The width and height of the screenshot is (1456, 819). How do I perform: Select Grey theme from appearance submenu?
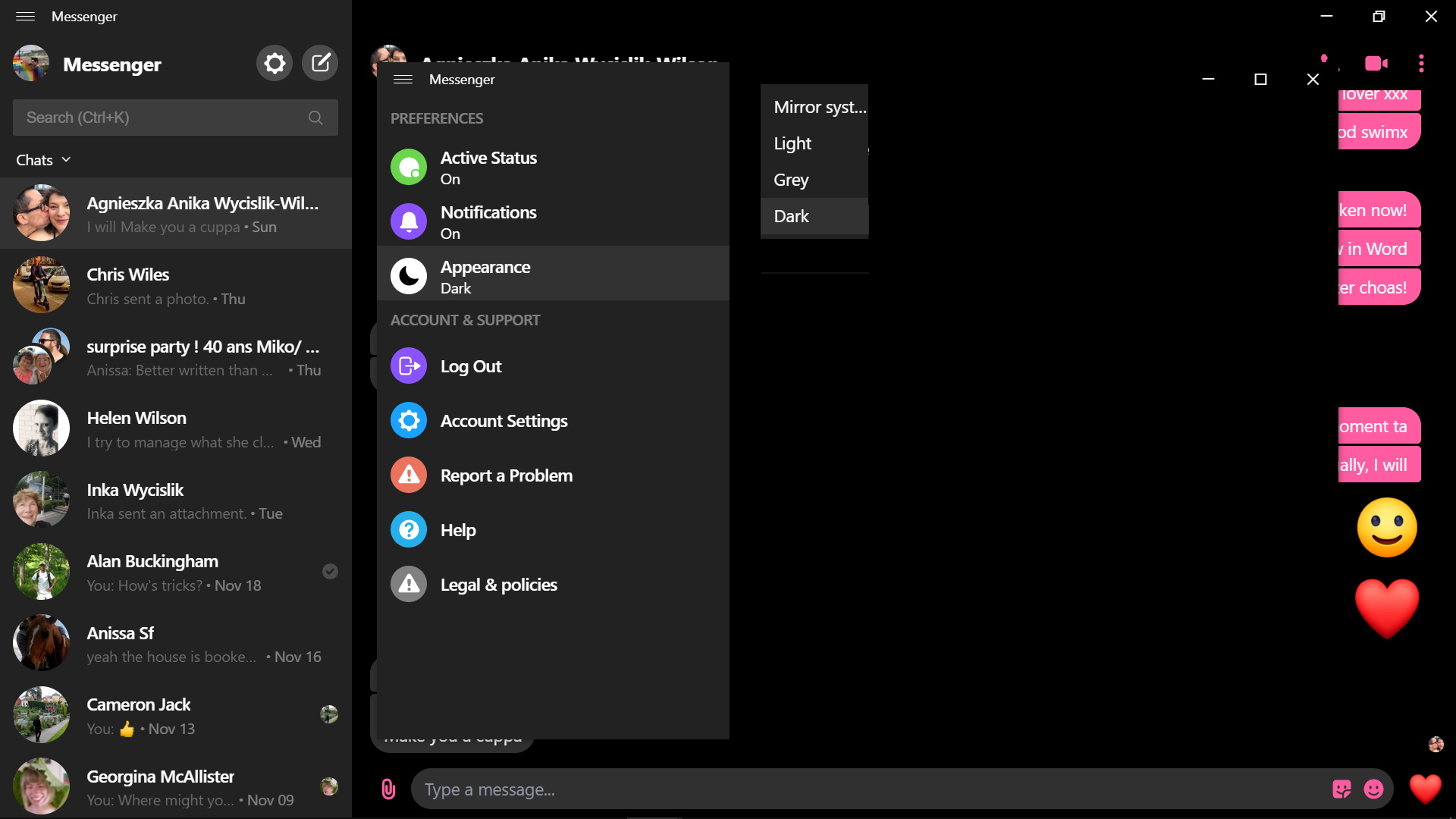click(x=791, y=179)
